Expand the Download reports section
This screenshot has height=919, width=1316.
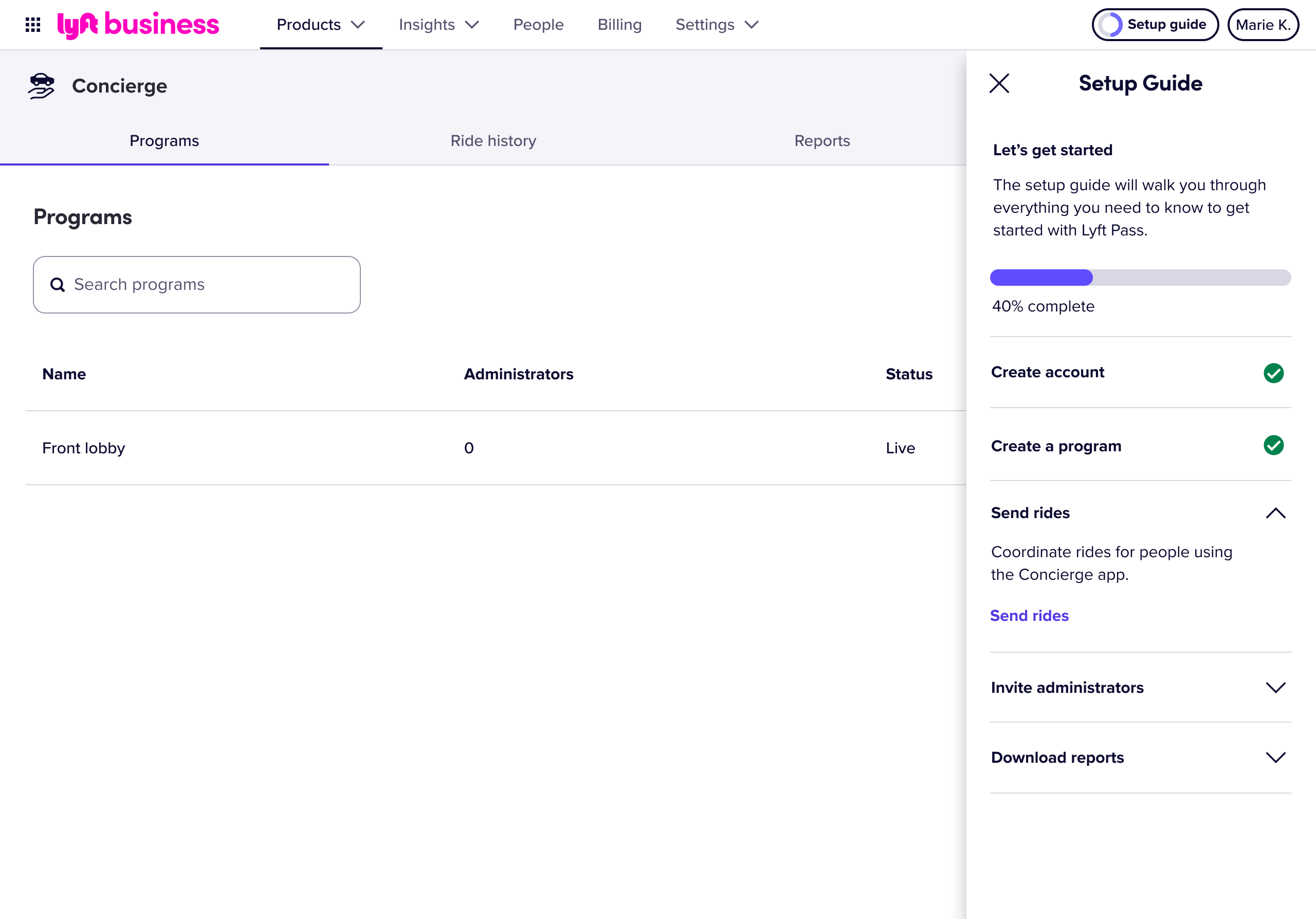pos(1276,758)
